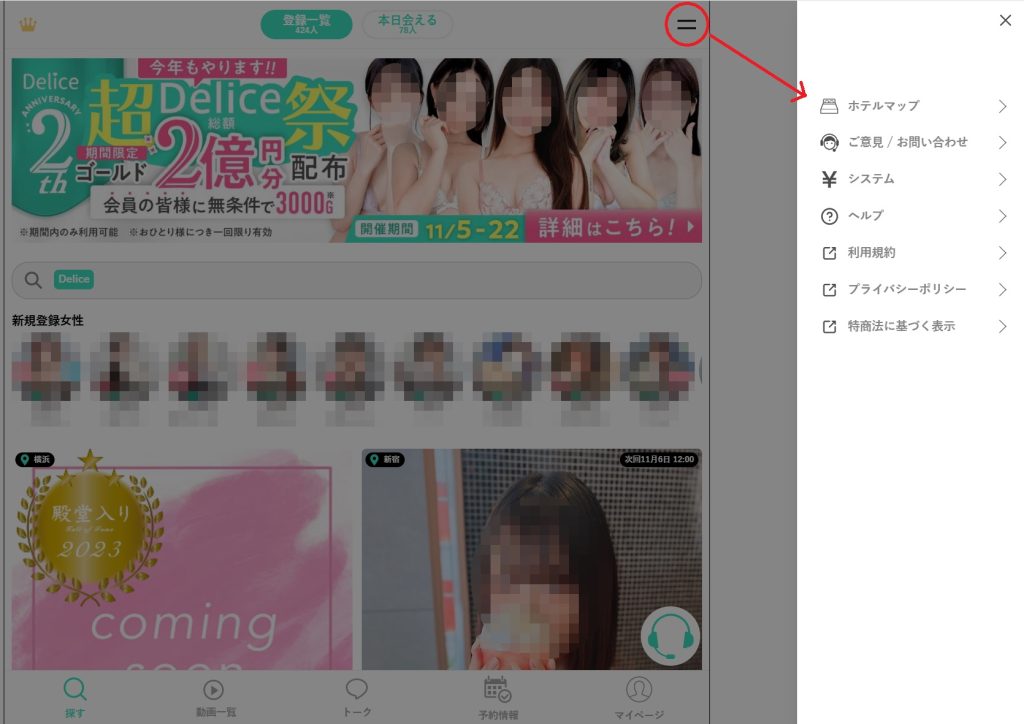This screenshot has height=724, width=1024.
Task: Click the question mark ヘルプ icon
Action: coord(828,216)
